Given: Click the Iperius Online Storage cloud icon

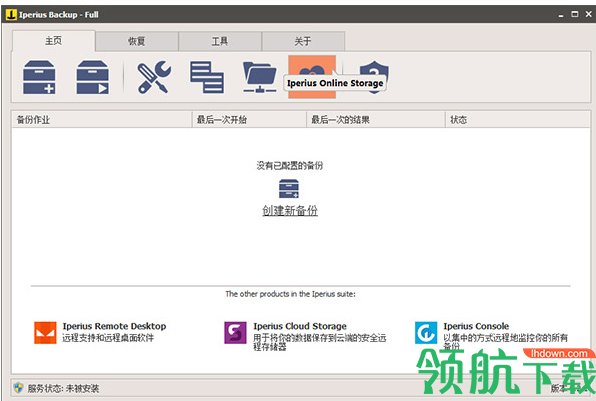Looking at the screenshot, I should point(312,76).
